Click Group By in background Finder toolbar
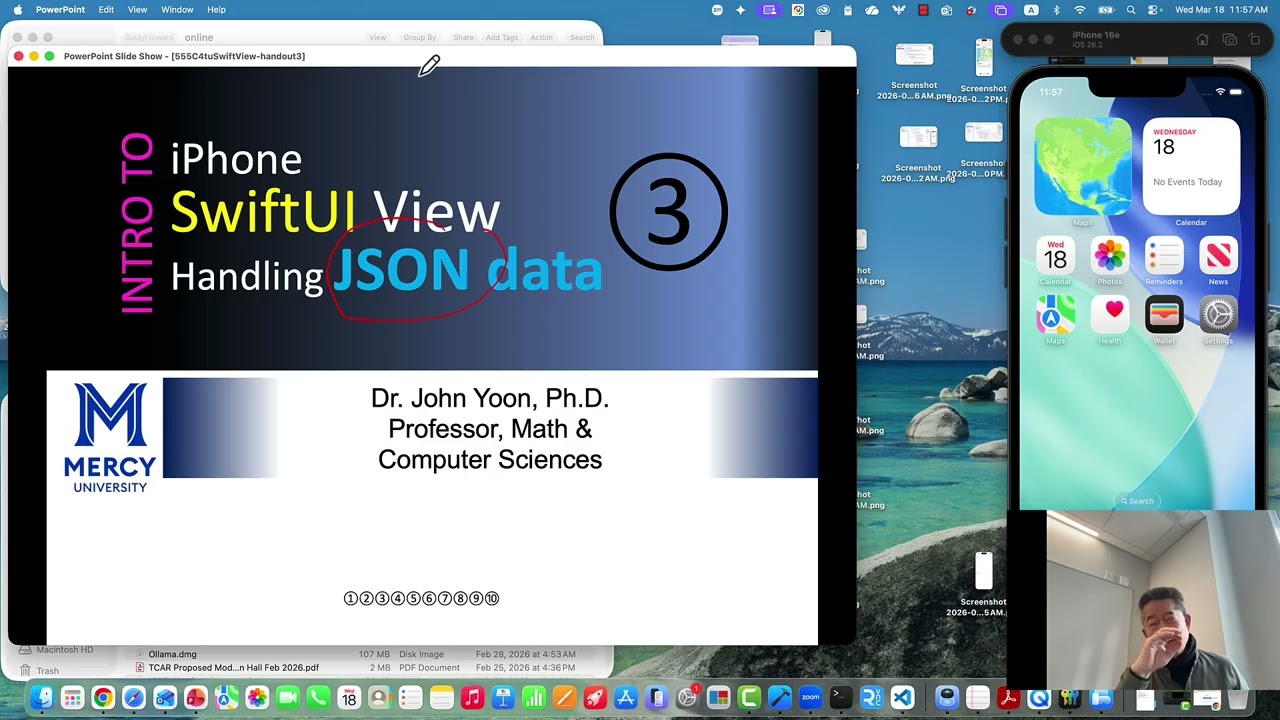This screenshot has width=1280, height=720. [420, 38]
